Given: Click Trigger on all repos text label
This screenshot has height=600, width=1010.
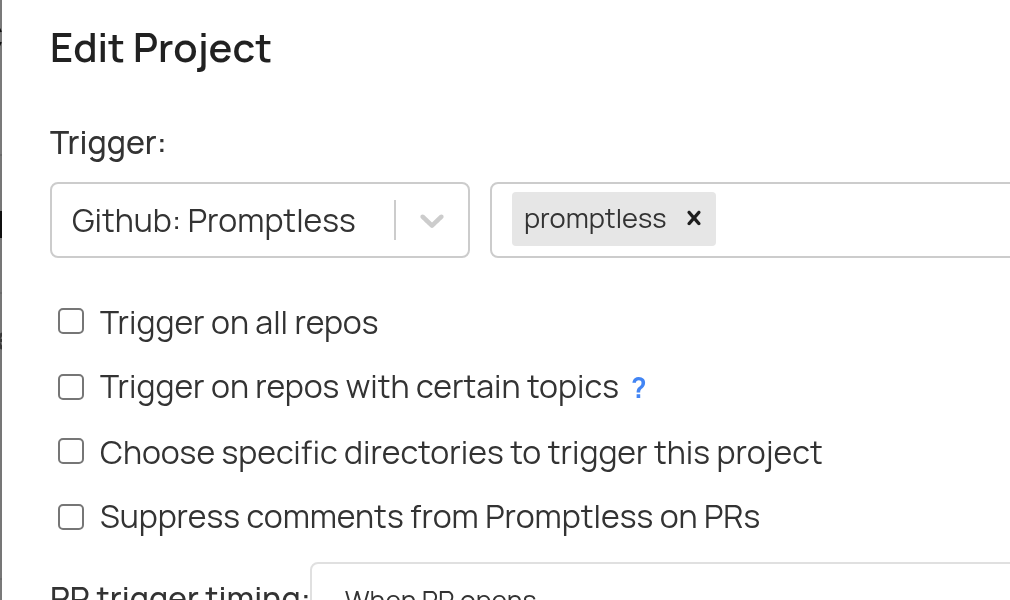Looking at the screenshot, I should [238, 322].
